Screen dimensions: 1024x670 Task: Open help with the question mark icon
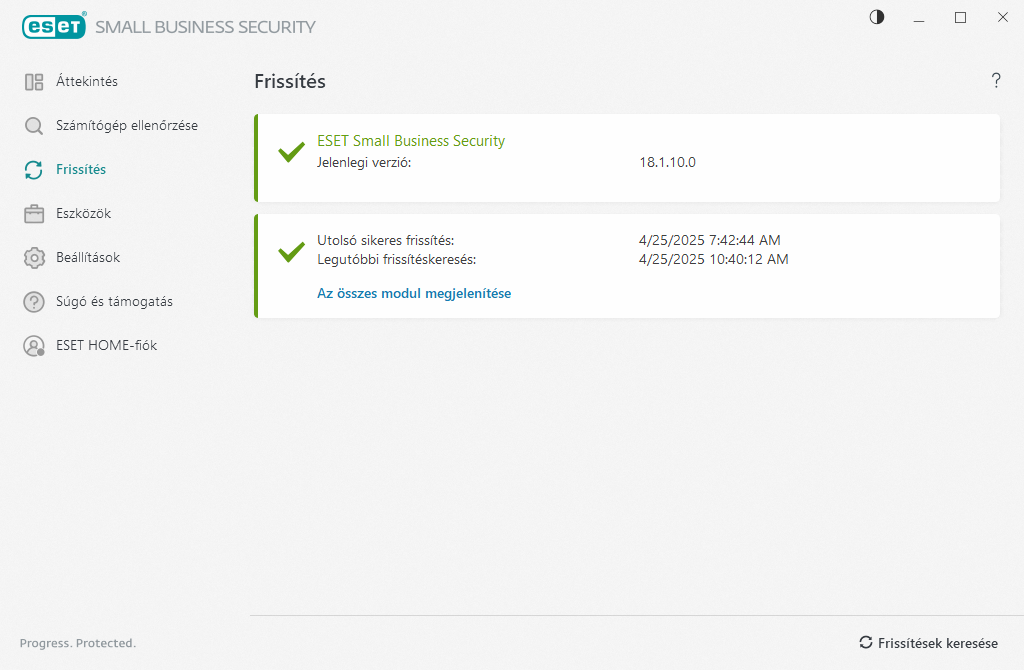pos(996,81)
